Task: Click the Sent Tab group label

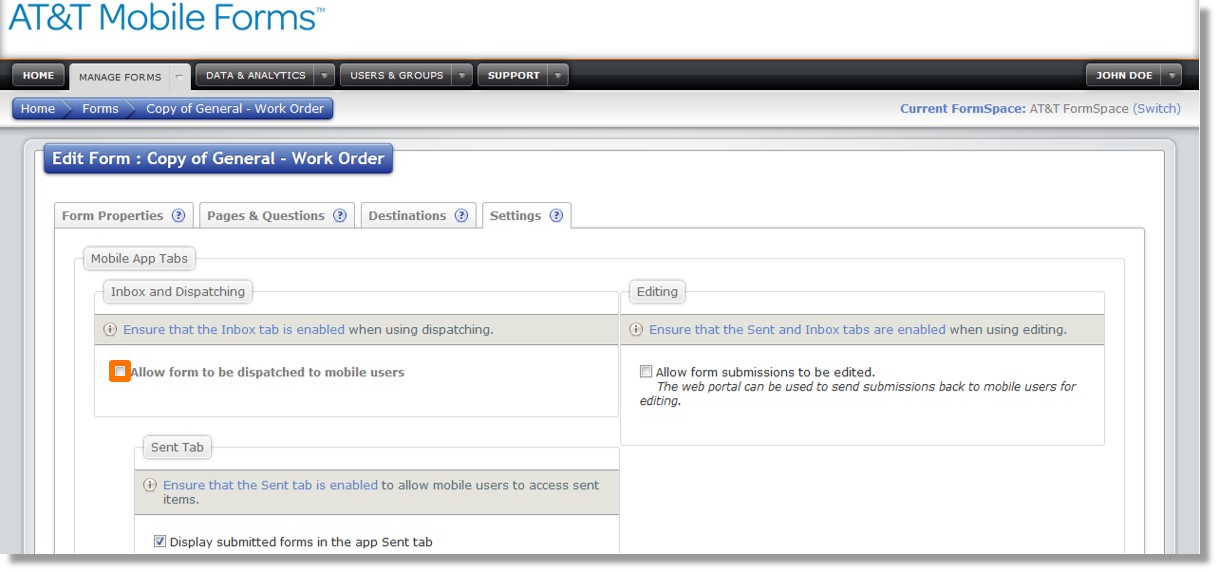Action: coord(177,447)
